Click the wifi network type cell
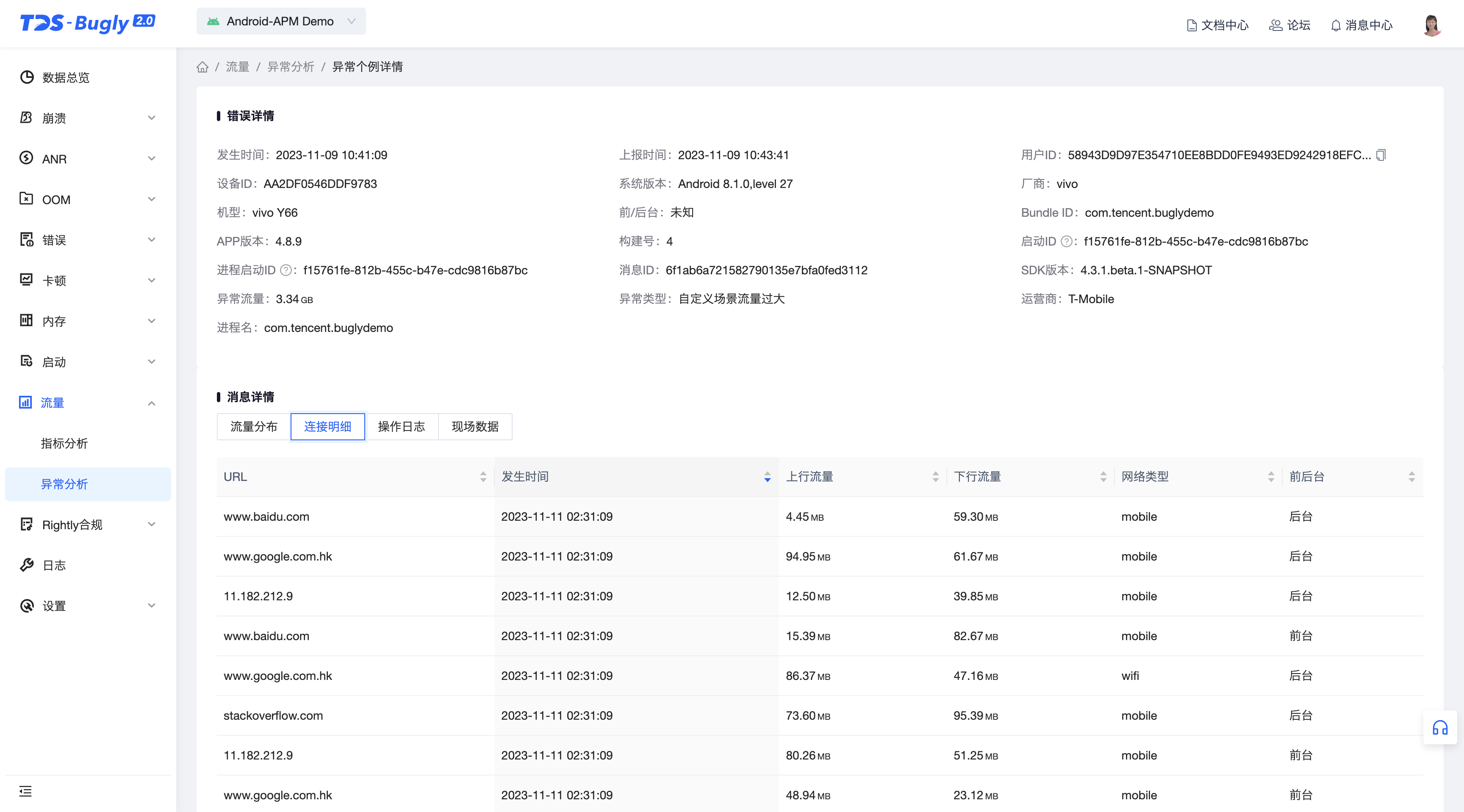Image resolution: width=1464 pixels, height=812 pixels. (1130, 676)
